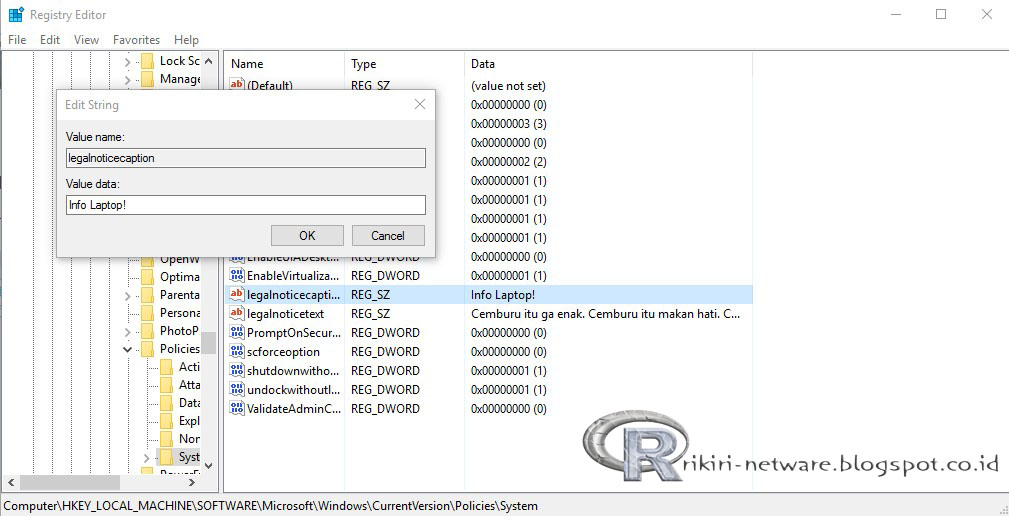Click the tree vertical scrollbar up arrow
This screenshot has height=516, width=1009.
208,61
